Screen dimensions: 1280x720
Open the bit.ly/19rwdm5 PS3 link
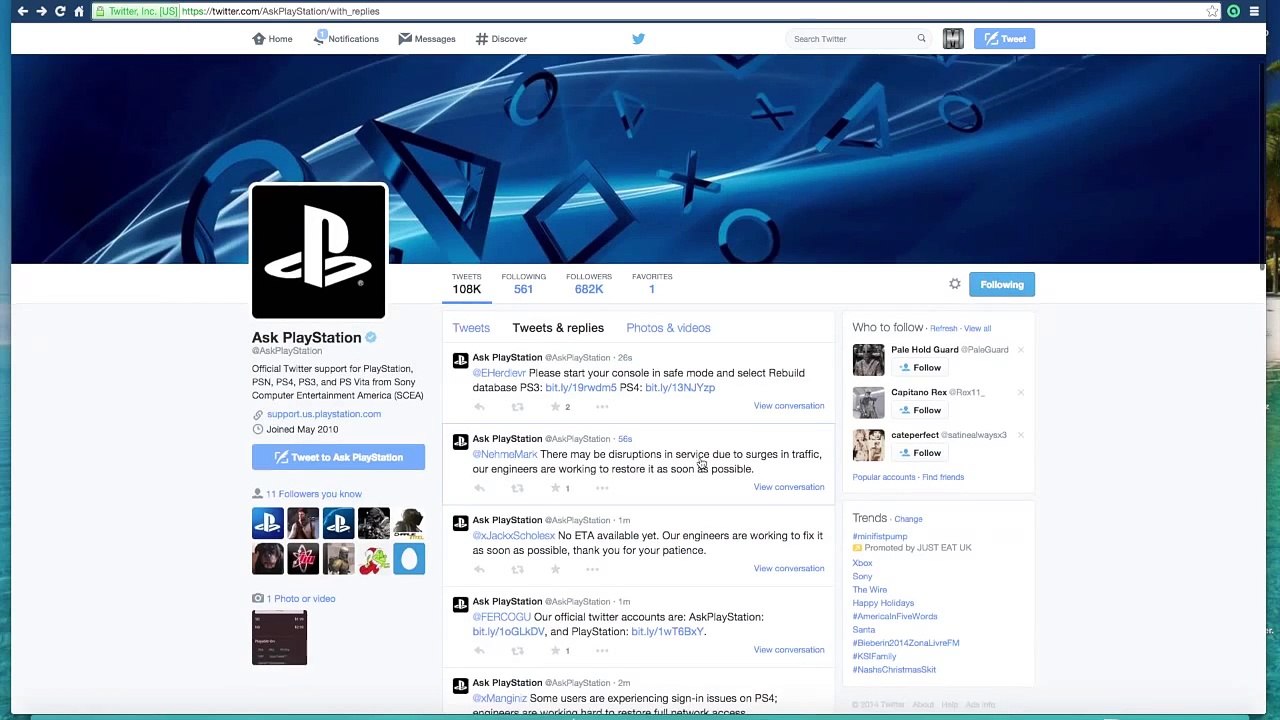pyautogui.click(x=581, y=388)
